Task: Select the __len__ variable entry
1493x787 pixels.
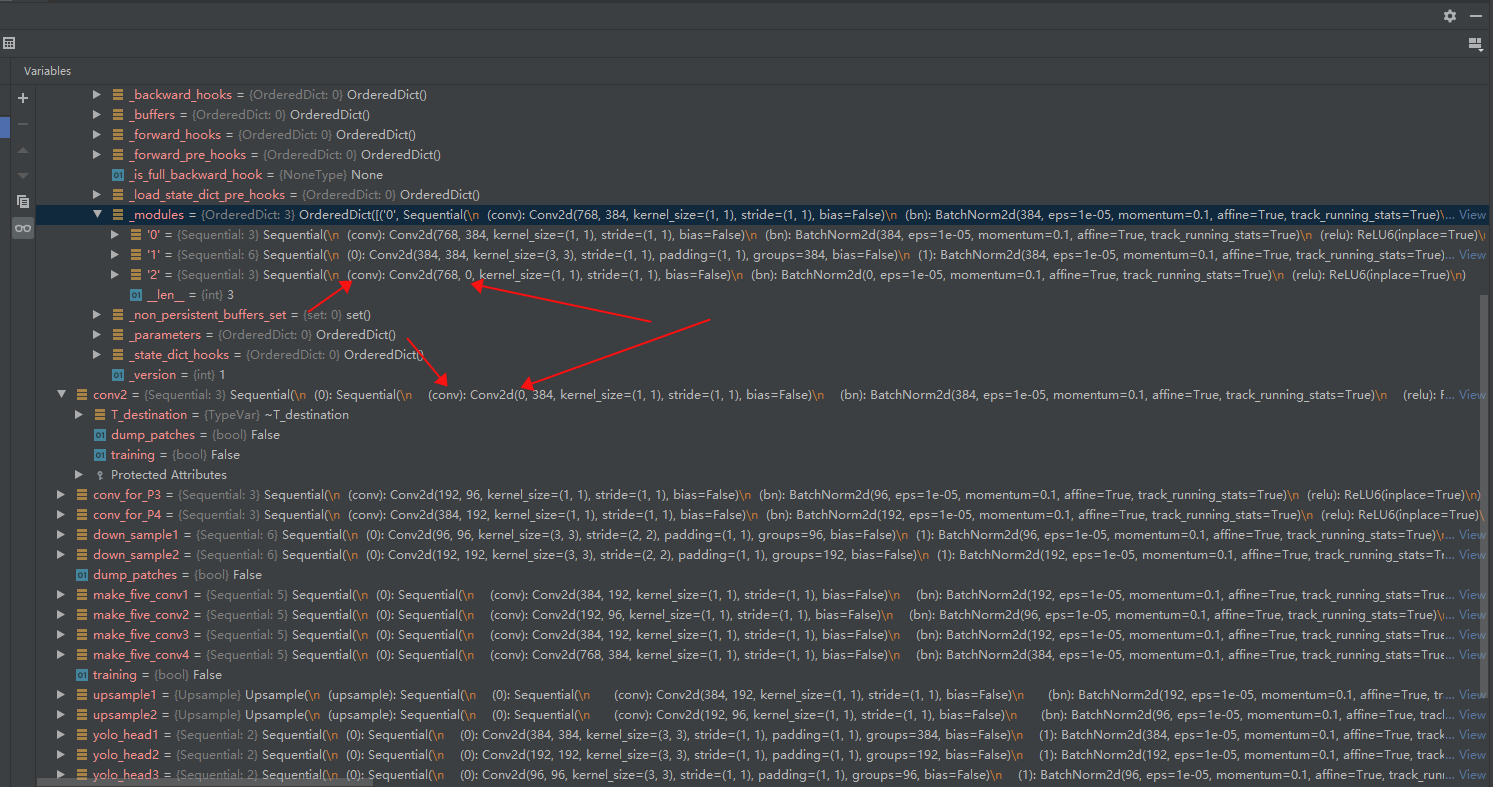Action: pyautogui.click(x=165, y=294)
